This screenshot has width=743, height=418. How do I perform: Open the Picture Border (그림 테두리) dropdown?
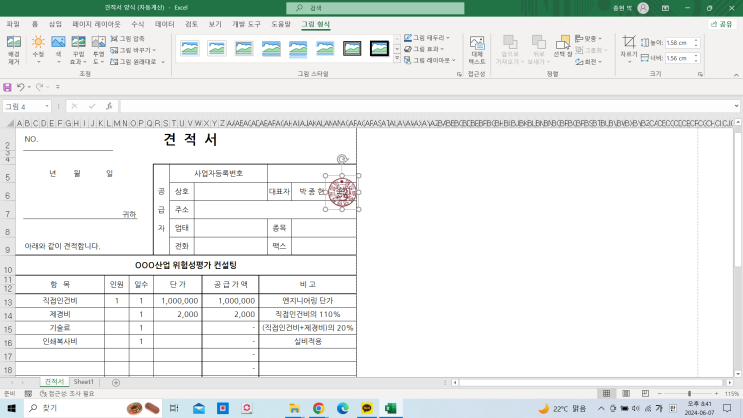tap(427, 37)
